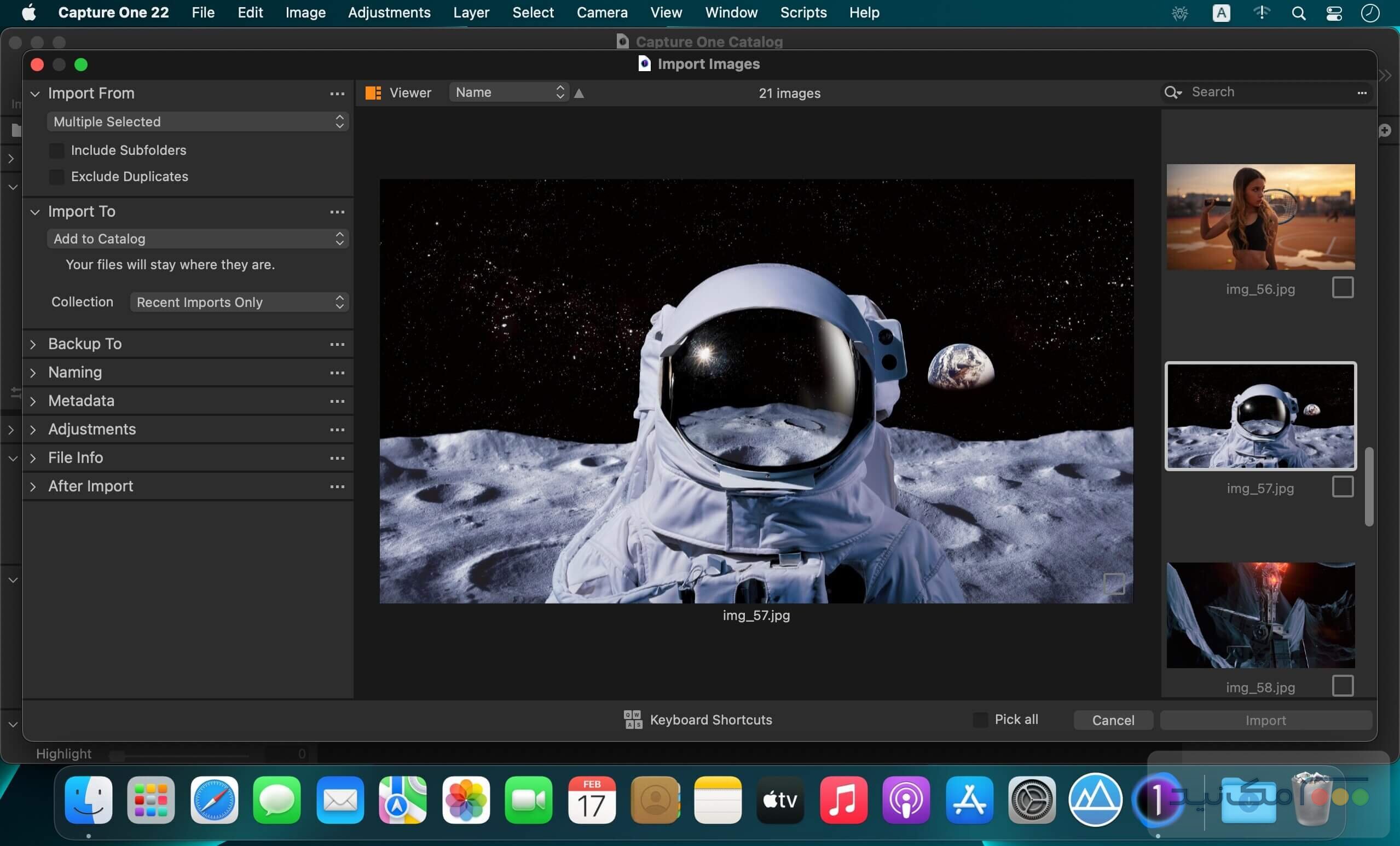Screen dimensions: 1400x846
Task: Cancel the import dialog
Action: pyautogui.click(x=1113, y=720)
